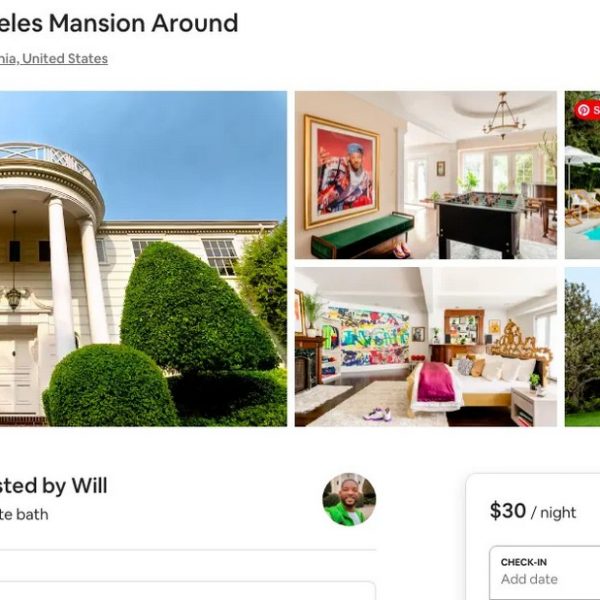Click the outlined card below the divider line
Image resolution: width=600 pixels, height=600 pixels.
pyautogui.click(x=188, y=590)
